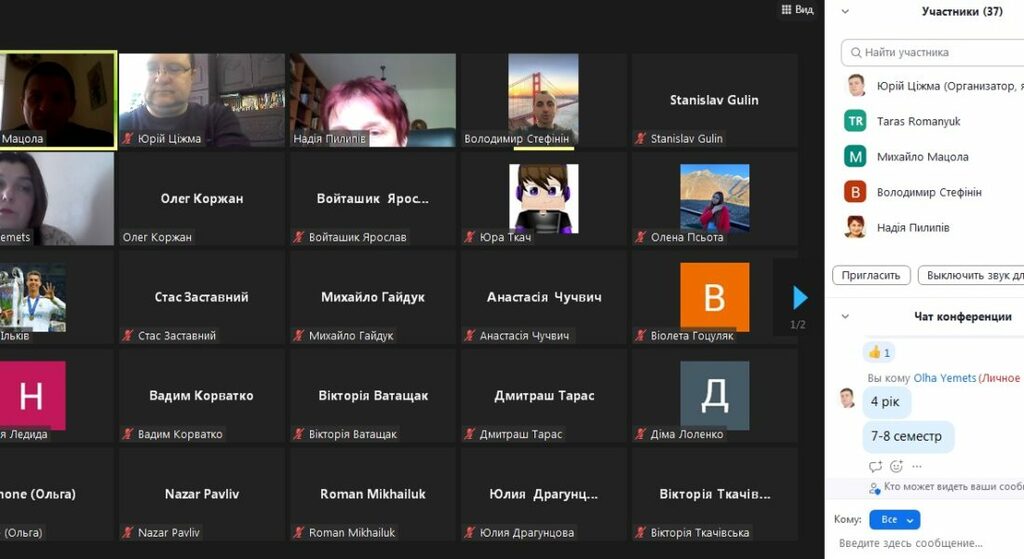This screenshot has width=1024, height=559.
Task: Open the Кому recipient dropdown
Action: point(894,520)
